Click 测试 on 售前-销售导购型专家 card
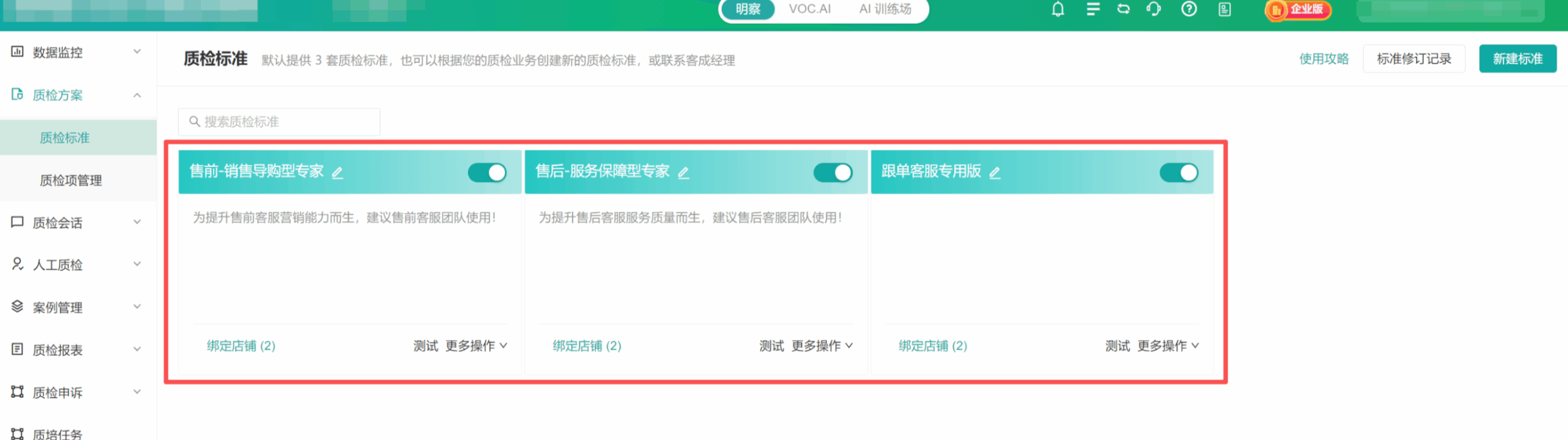The image size is (1568, 440). [x=426, y=346]
